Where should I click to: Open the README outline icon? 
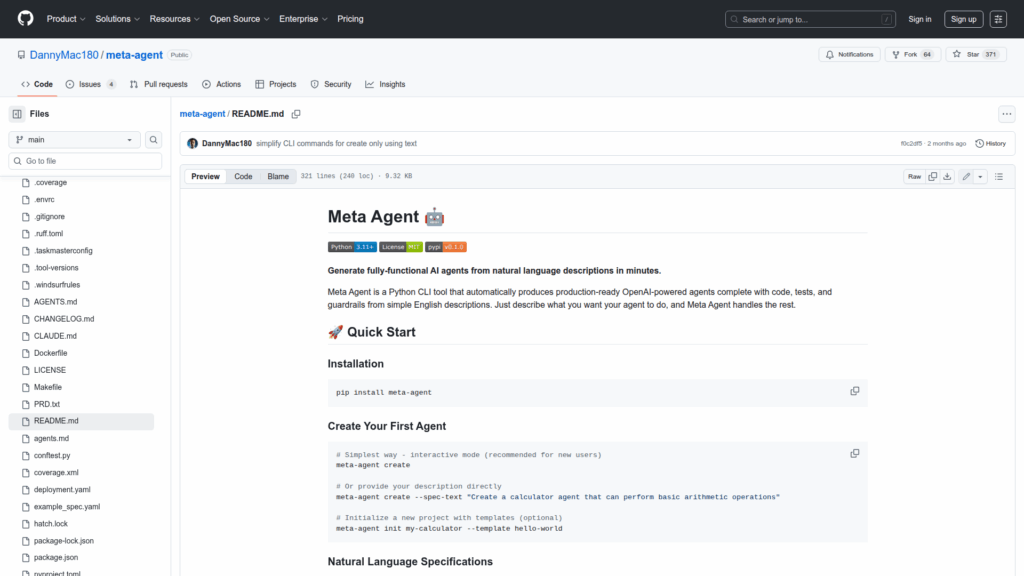click(998, 176)
